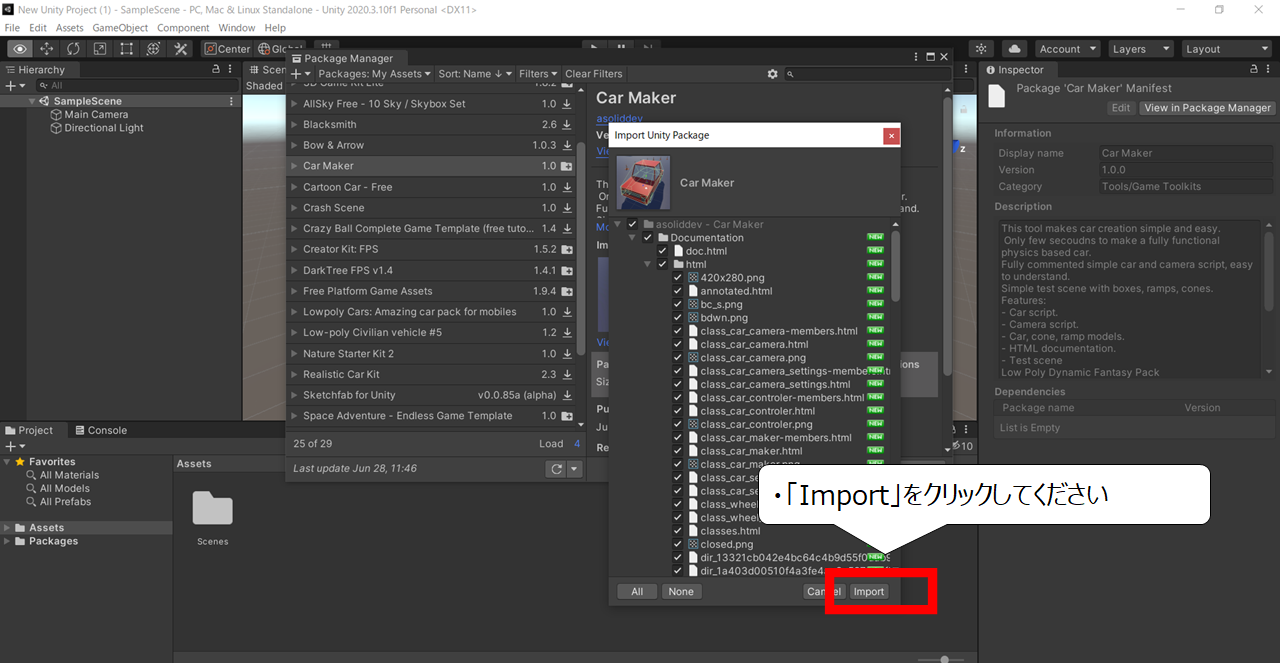Open the Hierarchy panel kebab menu

231,70
